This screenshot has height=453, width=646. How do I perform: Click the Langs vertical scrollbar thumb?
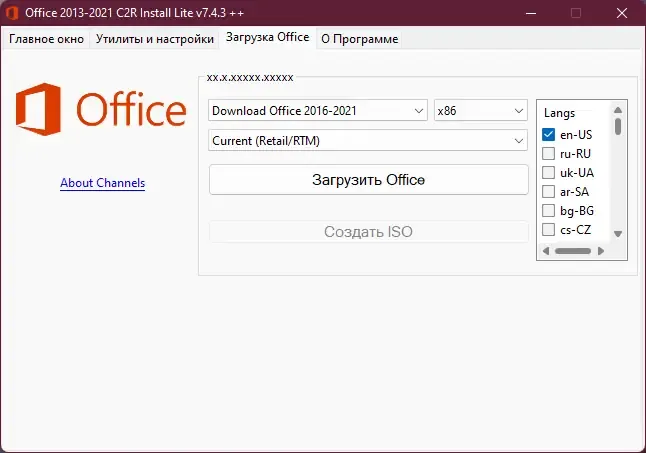tap(618, 126)
